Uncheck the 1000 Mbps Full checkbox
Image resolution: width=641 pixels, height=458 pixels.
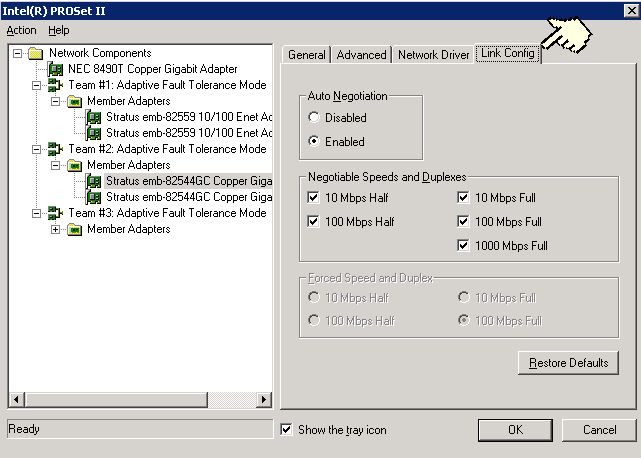click(x=463, y=245)
